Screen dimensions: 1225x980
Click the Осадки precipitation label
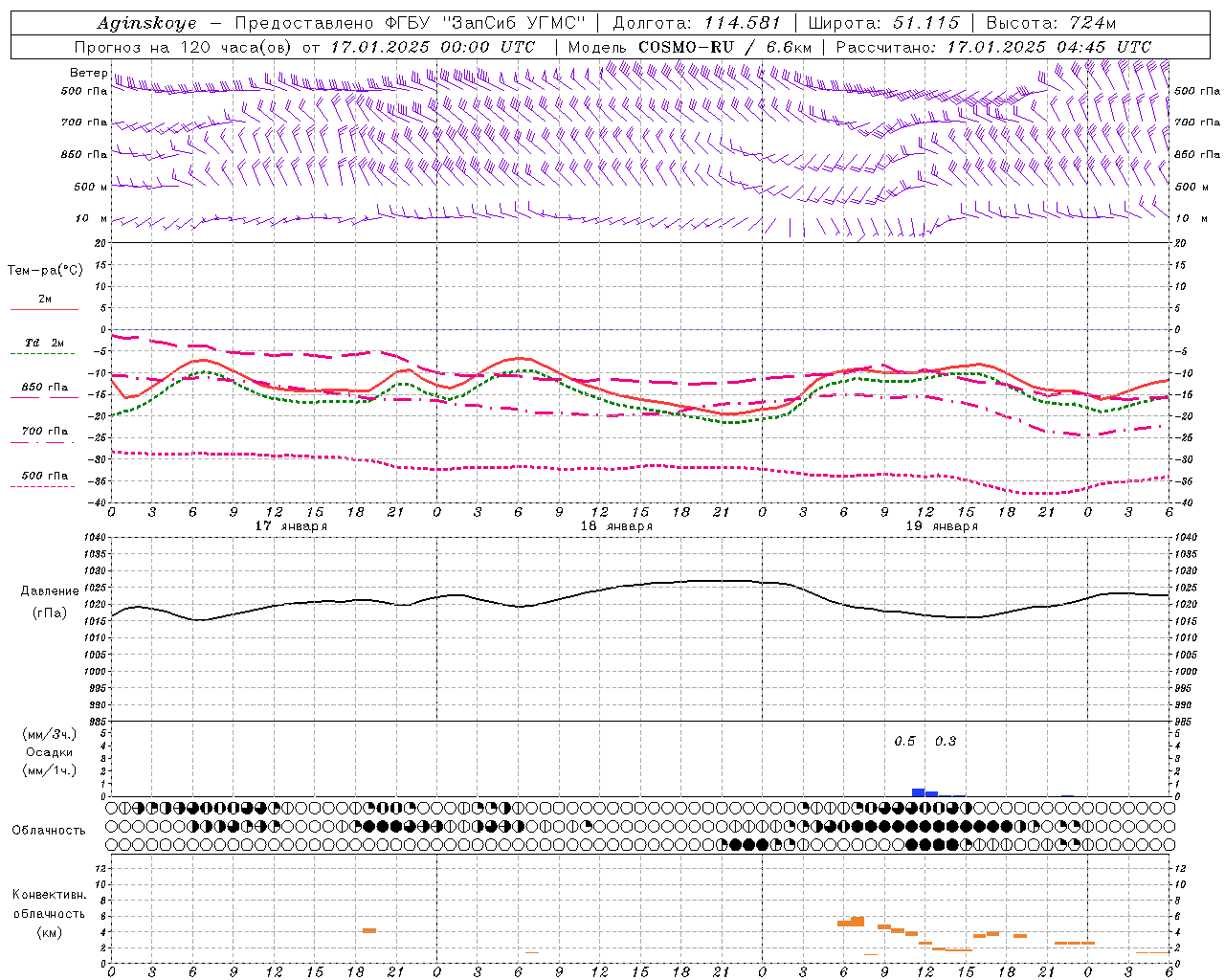(x=48, y=752)
